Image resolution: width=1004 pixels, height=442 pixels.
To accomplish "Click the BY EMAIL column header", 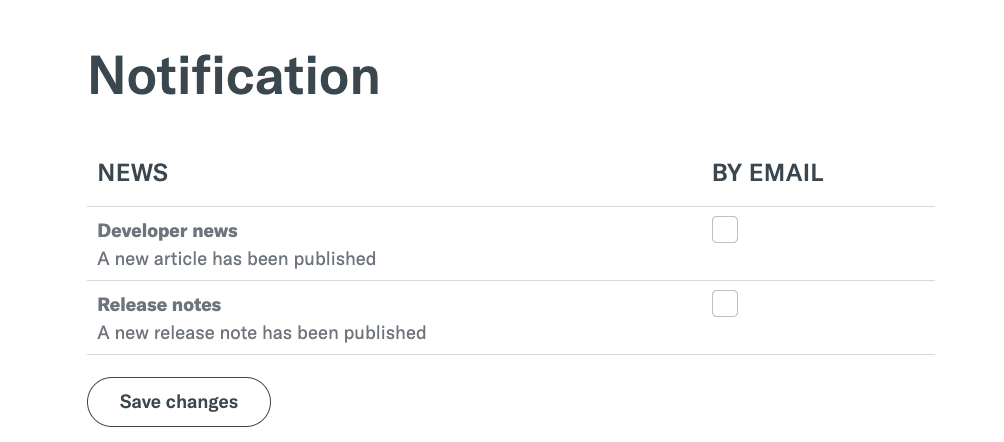I will pos(767,173).
